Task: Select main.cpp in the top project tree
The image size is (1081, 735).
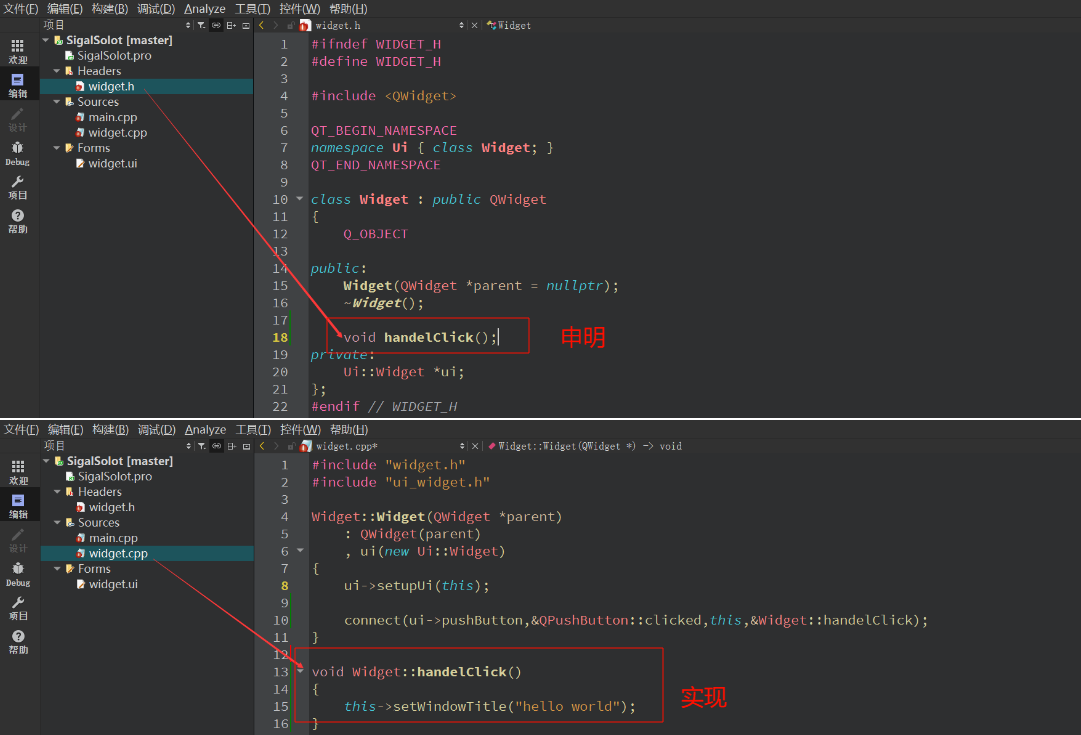Action: point(112,117)
